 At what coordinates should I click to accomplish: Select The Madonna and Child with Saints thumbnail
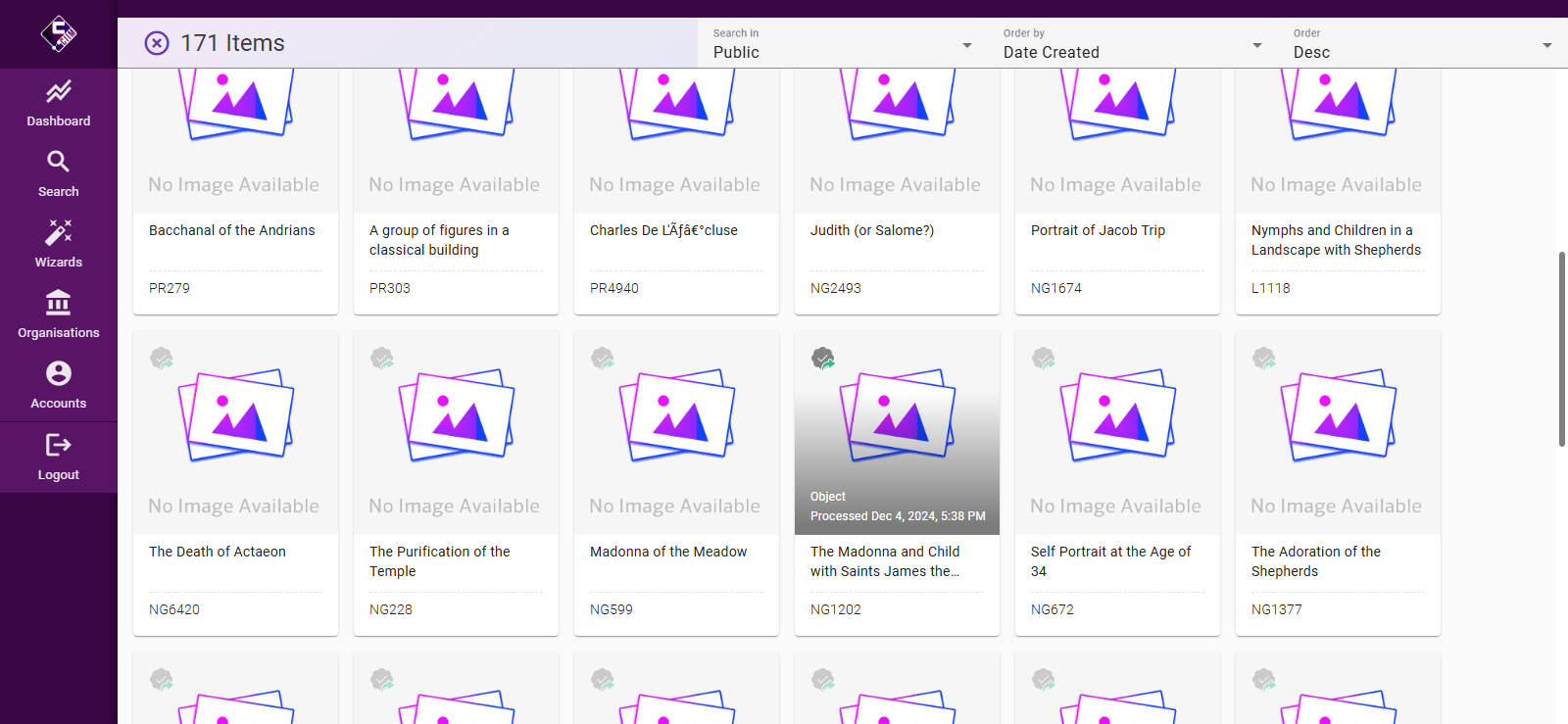click(x=897, y=433)
